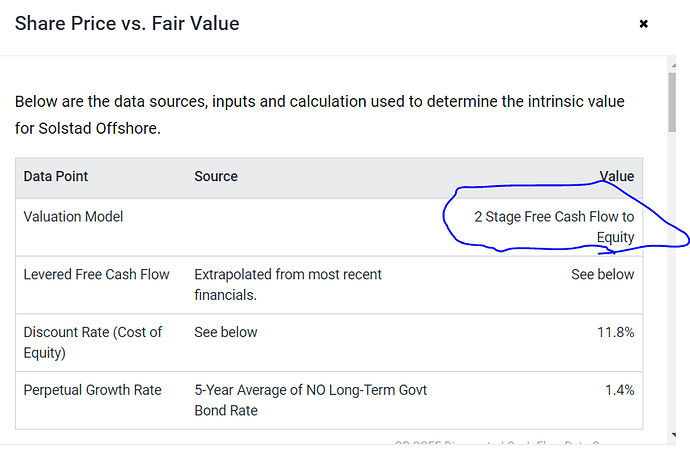Click the Value column header
This screenshot has width=690, height=454.
coord(617,176)
